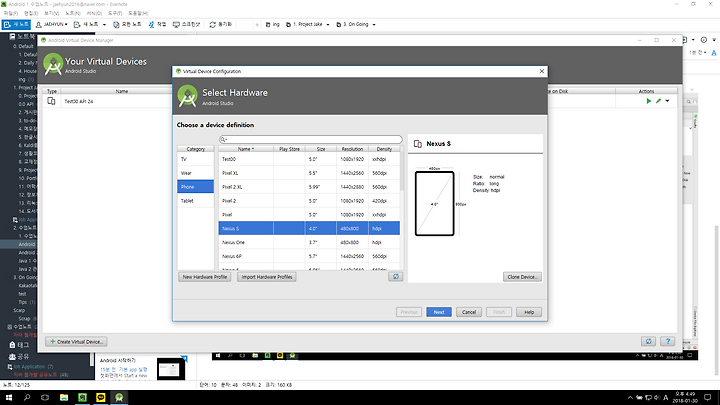Open the Evernote File menu

[11, 13]
